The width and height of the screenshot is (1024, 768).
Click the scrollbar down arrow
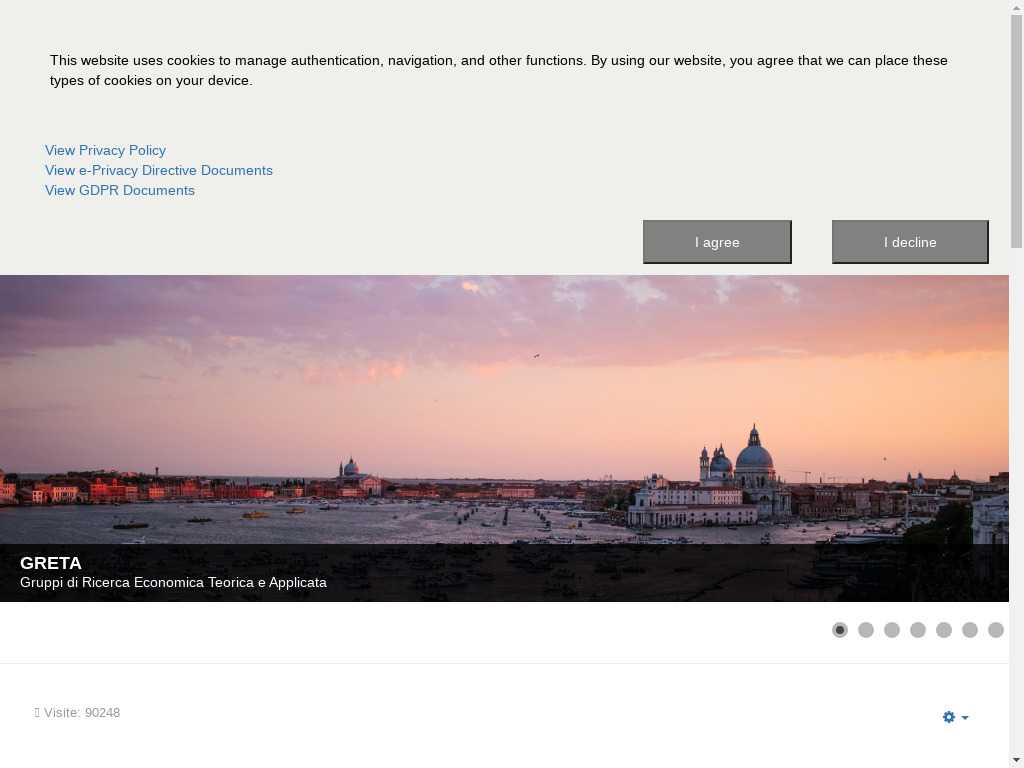tap(1016, 761)
